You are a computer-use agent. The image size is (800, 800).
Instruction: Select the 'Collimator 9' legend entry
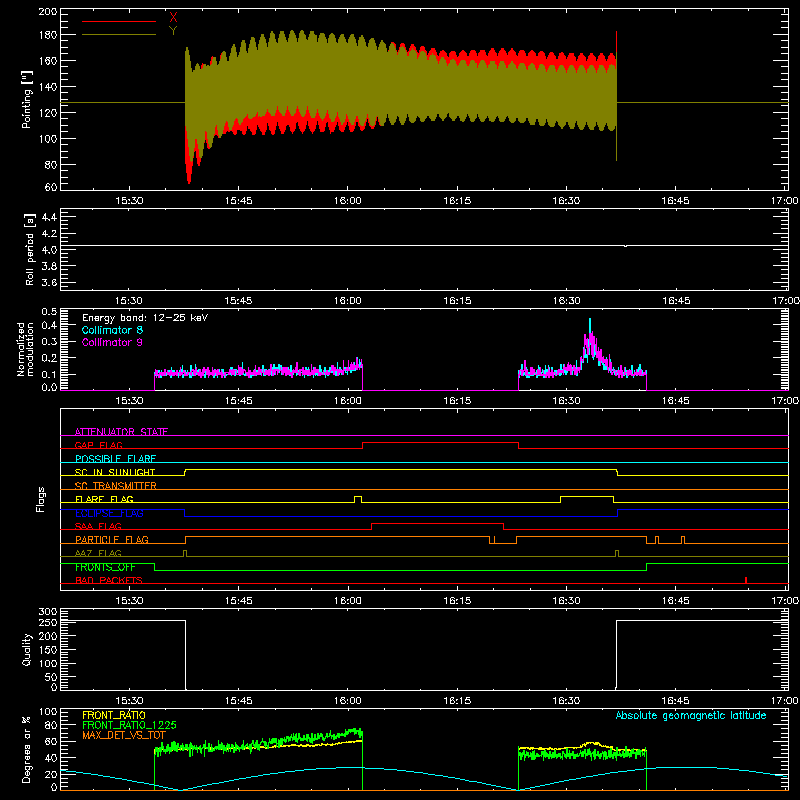click(x=112, y=342)
